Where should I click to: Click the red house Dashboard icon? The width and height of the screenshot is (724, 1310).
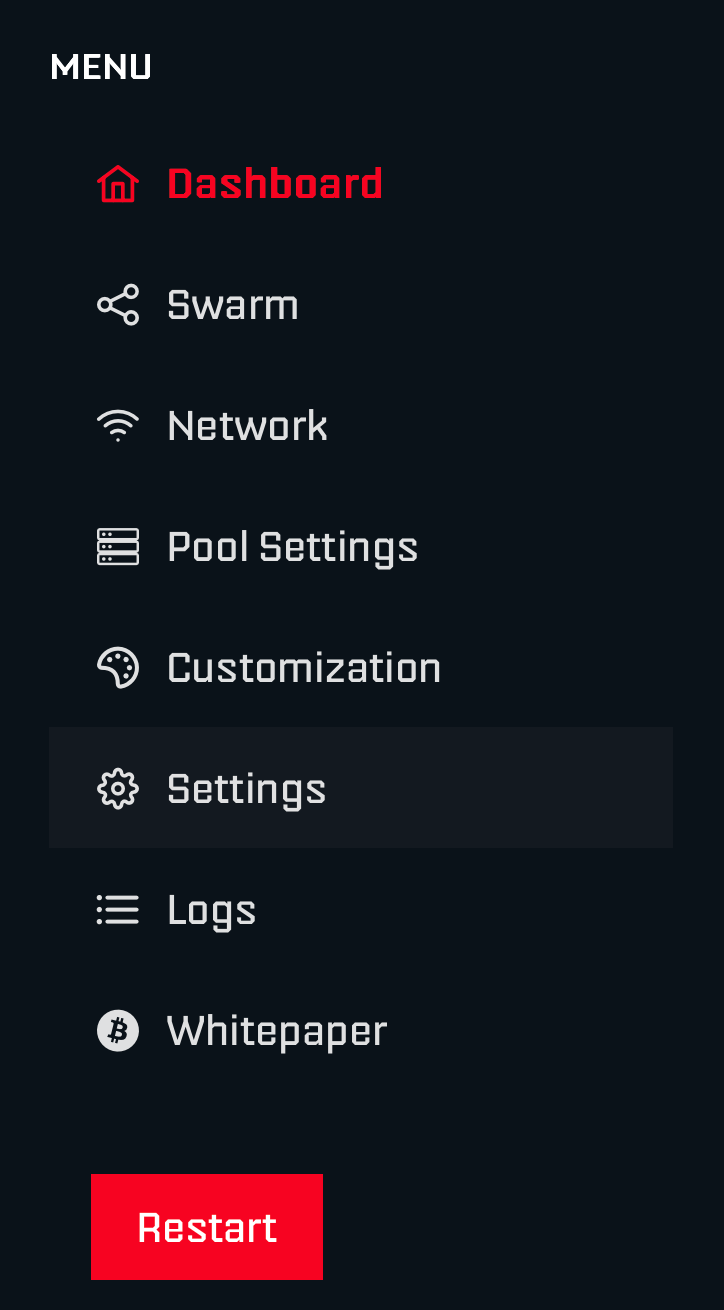coord(118,184)
